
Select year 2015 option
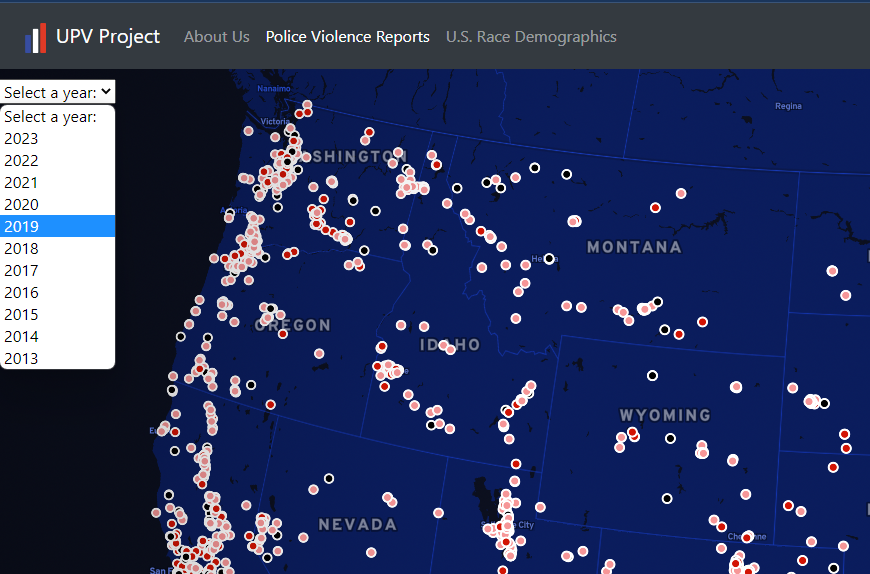(58, 314)
